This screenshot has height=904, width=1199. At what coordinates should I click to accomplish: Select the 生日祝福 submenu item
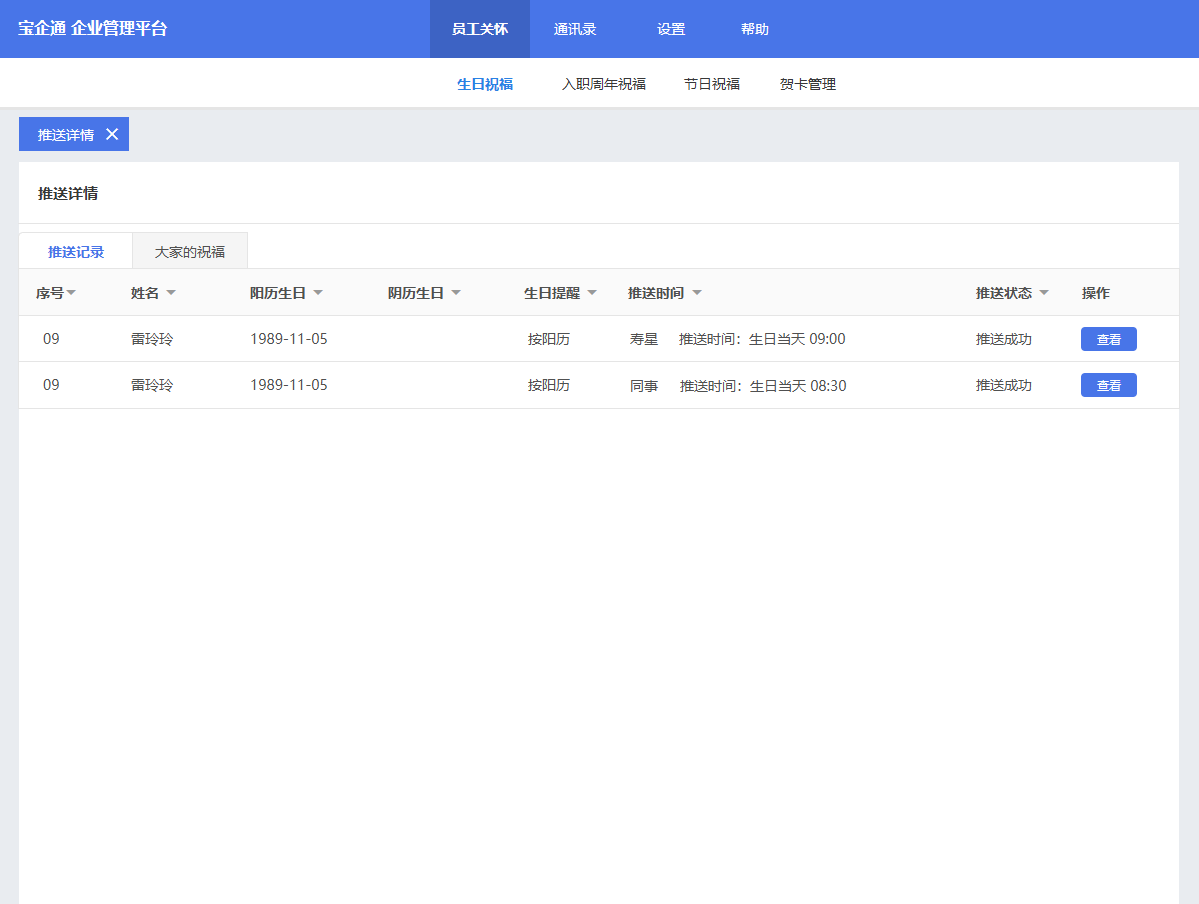pyautogui.click(x=485, y=84)
